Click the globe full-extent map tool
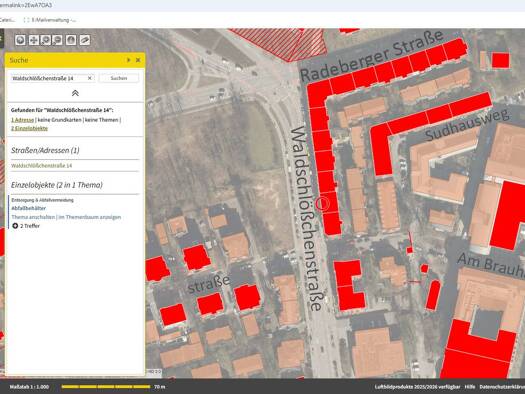 point(20,40)
